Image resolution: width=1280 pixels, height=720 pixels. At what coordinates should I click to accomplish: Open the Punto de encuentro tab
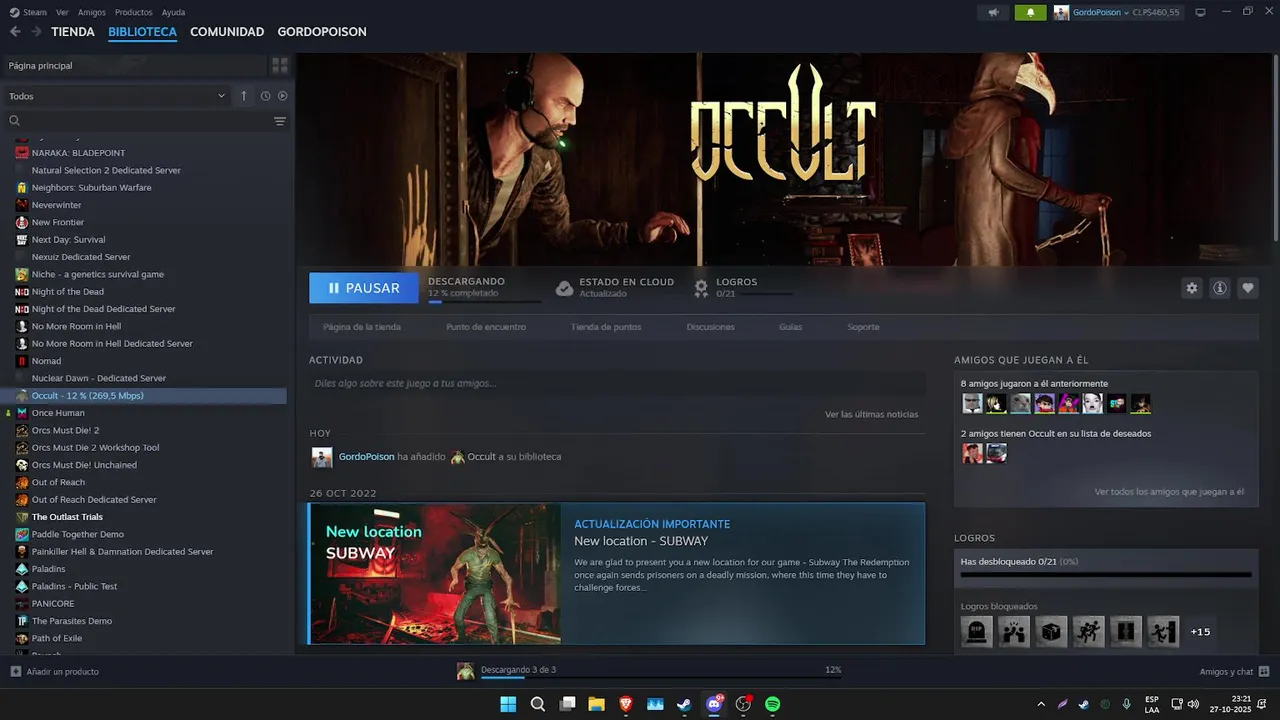[x=486, y=327]
